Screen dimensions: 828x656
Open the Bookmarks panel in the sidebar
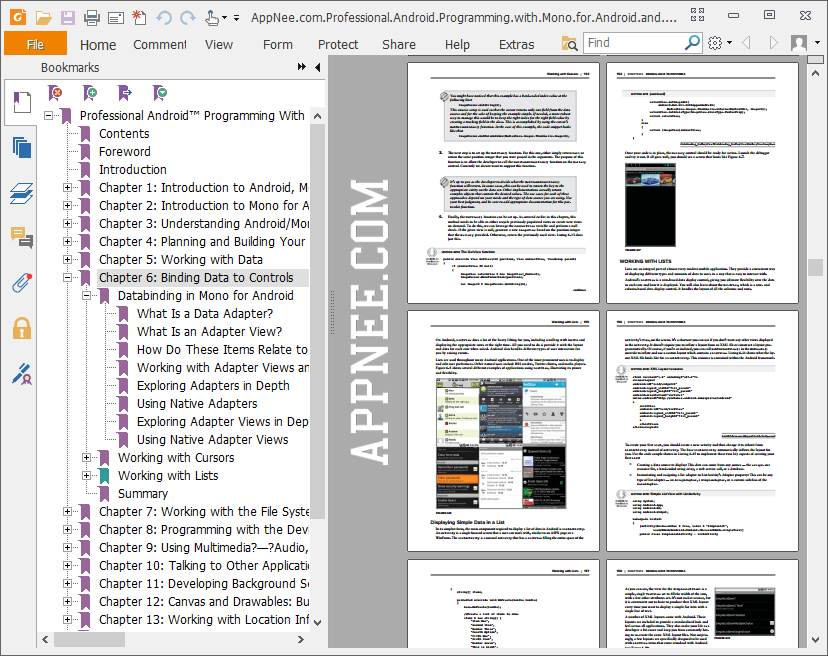(x=22, y=102)
